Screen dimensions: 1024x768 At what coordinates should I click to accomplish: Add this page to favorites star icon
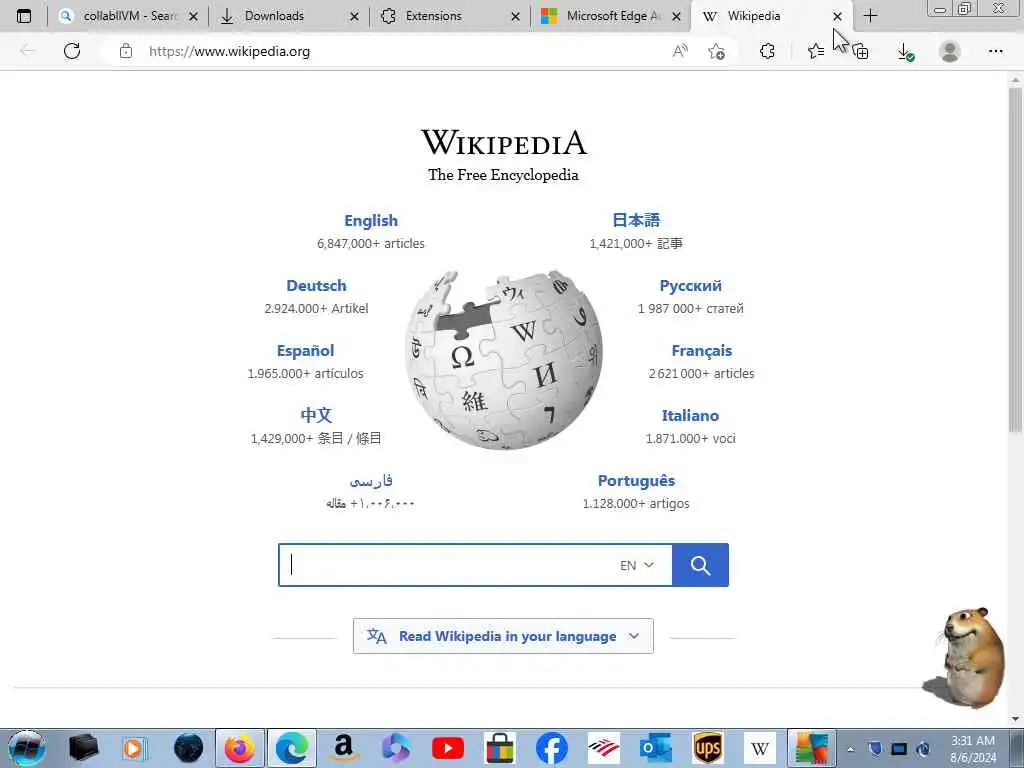coord(716,51)
